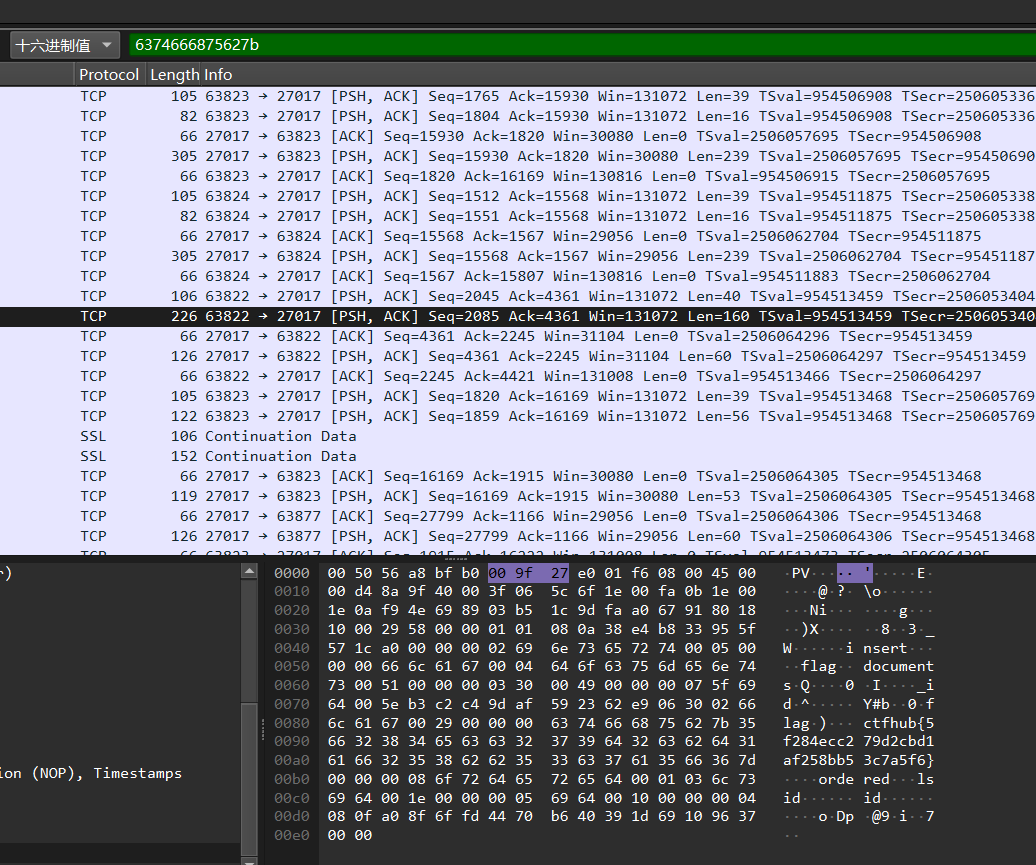Image resolution: width=1036 pixels, height=865 pixels.
Task: Click the Info column header
Action: coord(218,75)
